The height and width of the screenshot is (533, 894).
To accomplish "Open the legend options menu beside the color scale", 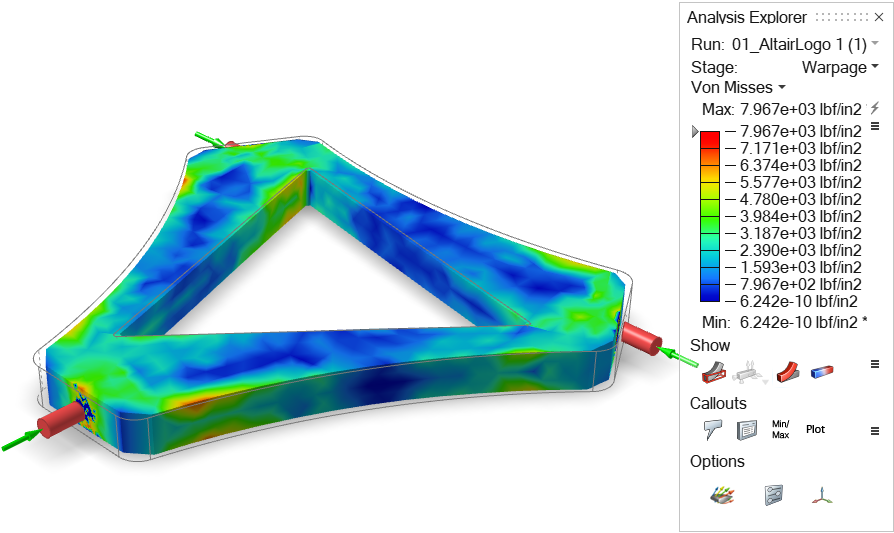I will (875, 126).
